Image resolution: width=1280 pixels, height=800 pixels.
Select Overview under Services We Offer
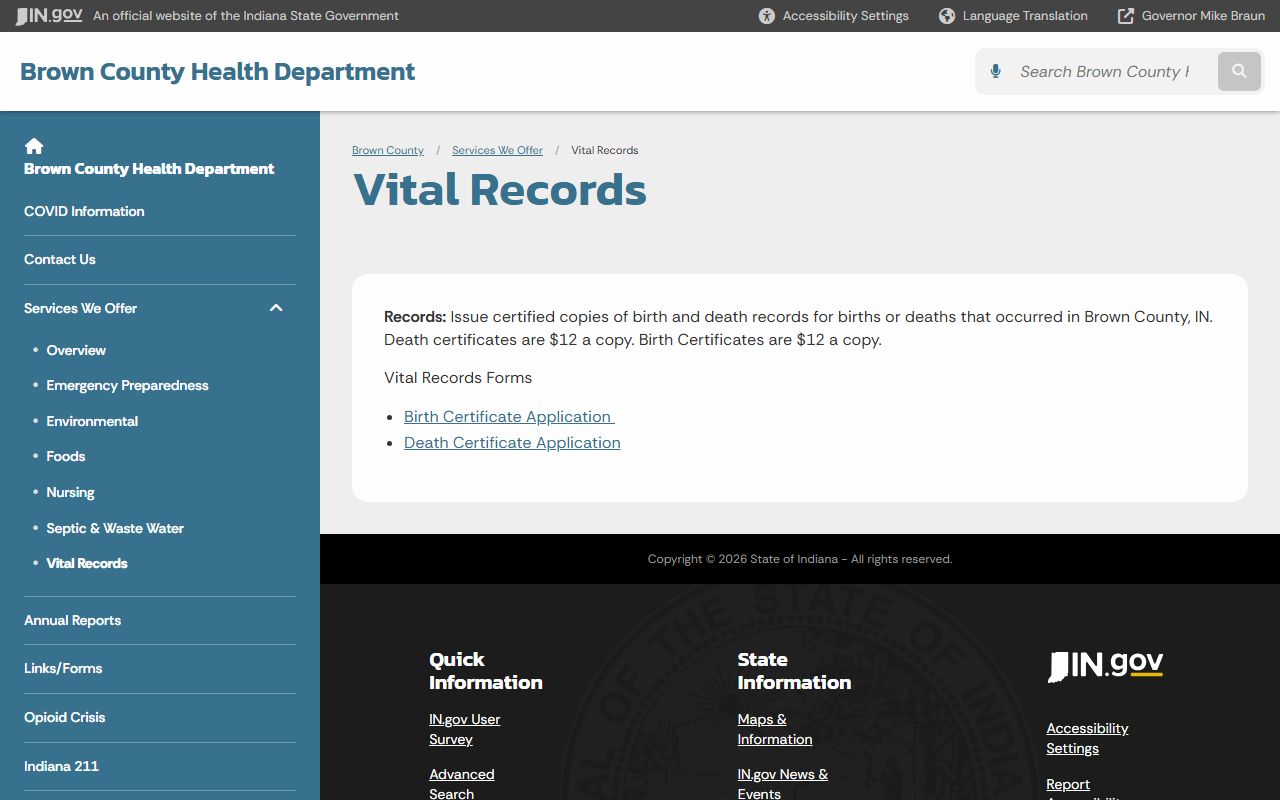click(x=76, y=350)
